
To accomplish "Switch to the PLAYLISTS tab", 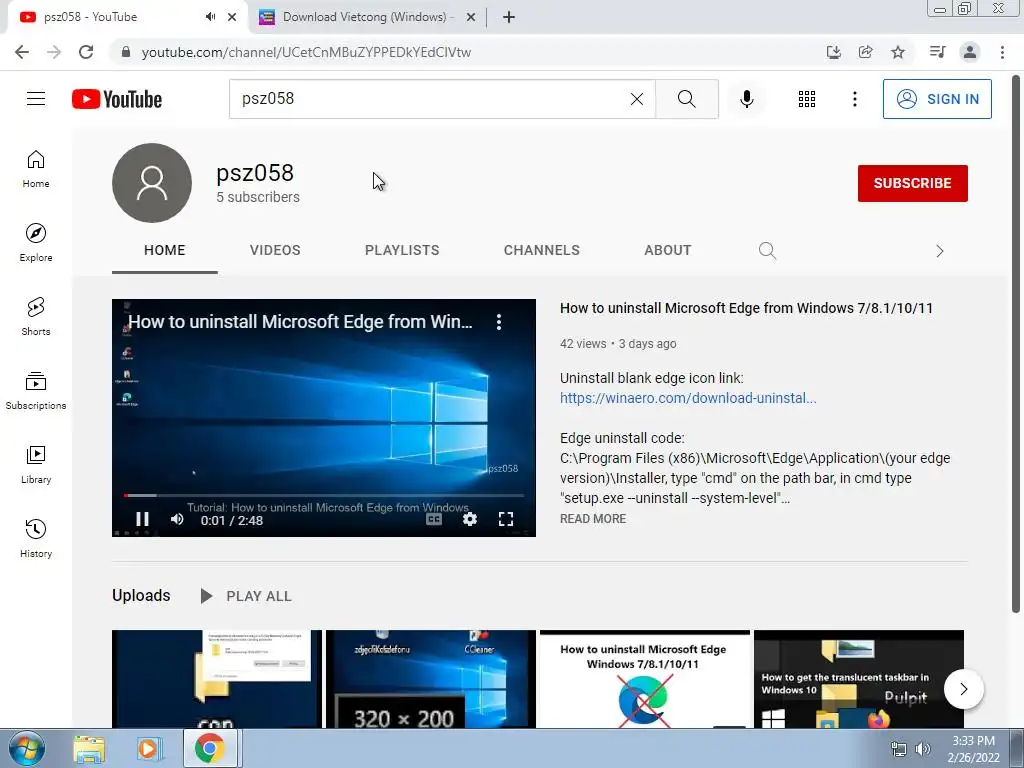I will click(x=402, y=250).
